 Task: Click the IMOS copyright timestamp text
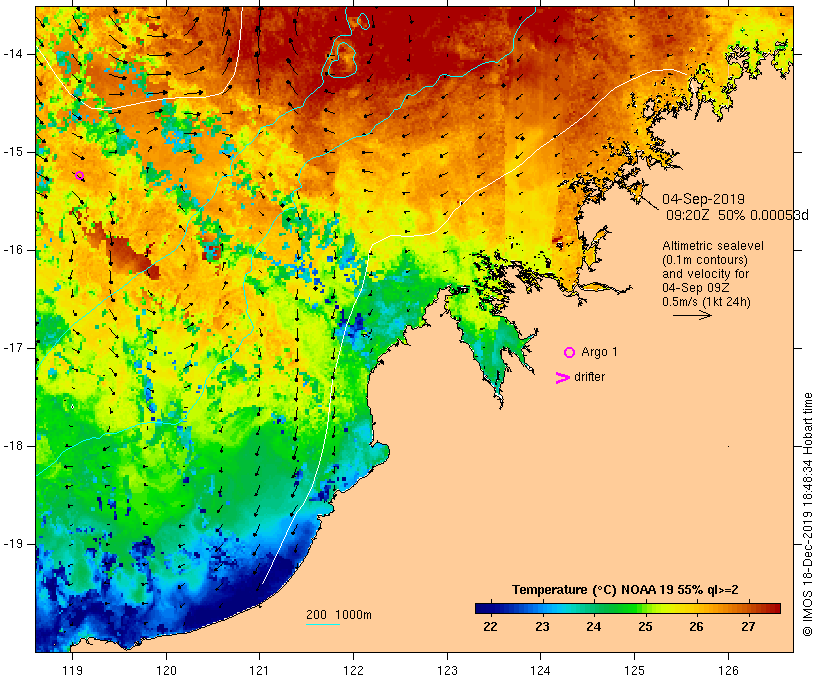point(807,514)
